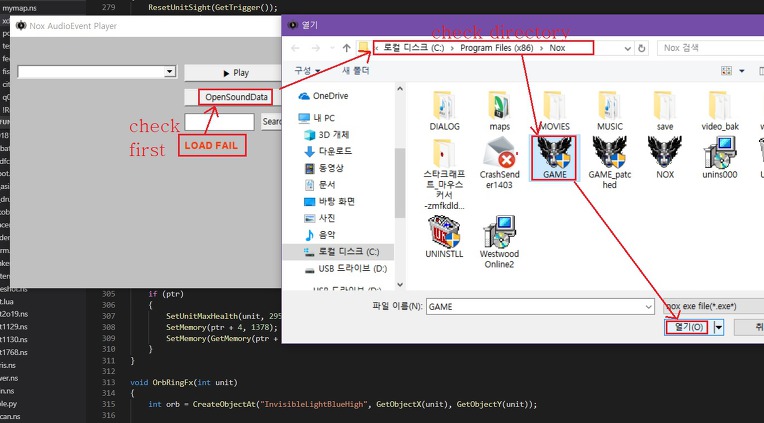Click the search text field in AudioEvent Player
This screenshot has height=423, width=764.
pyautogui.click(x=219, y=122)
